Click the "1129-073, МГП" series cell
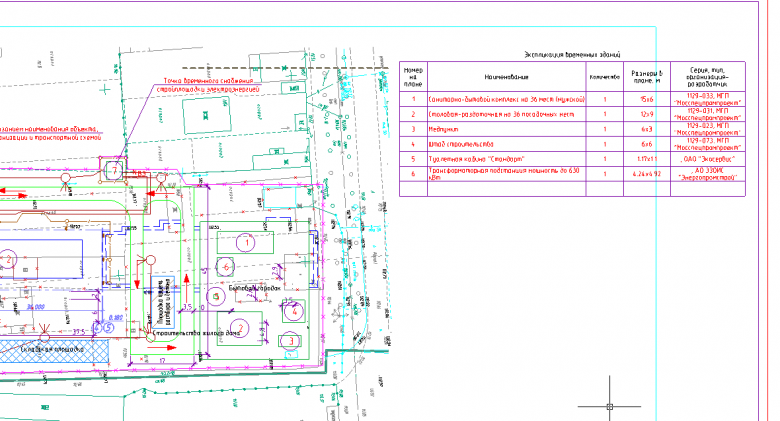Viewport: 780px width, 421px height. (707, 144)
